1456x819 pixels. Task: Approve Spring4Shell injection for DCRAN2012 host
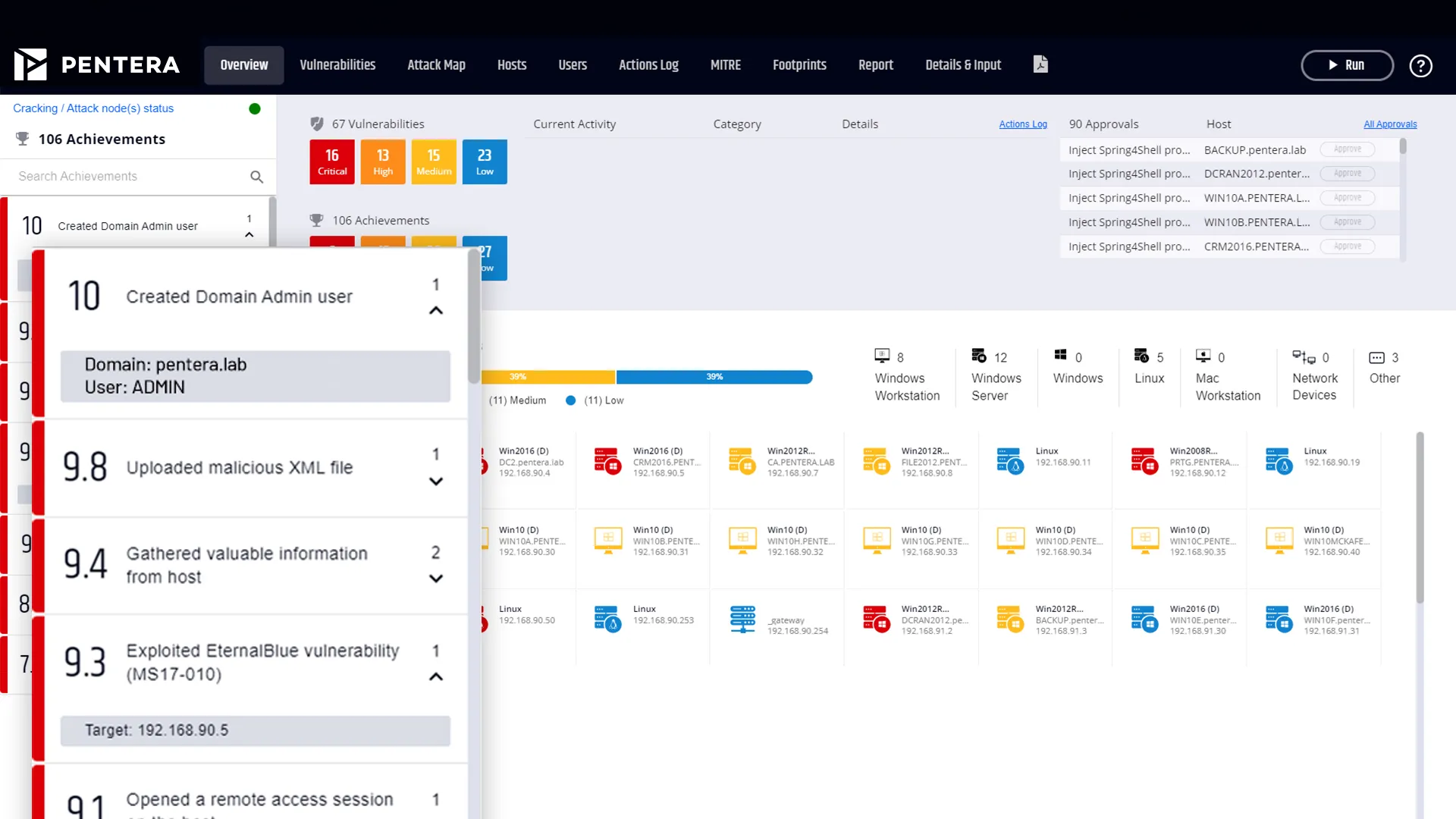pyautogui.click(x=1348, y=174)
